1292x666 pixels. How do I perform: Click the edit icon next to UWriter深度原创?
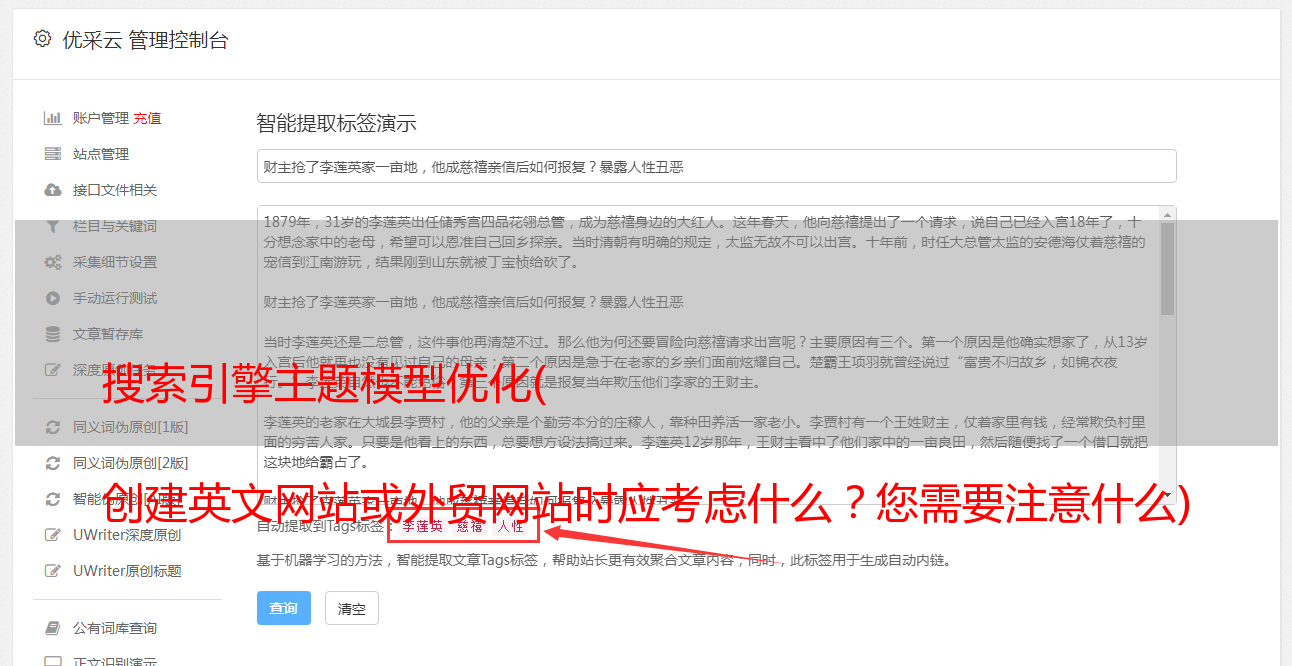coord(53,535)
